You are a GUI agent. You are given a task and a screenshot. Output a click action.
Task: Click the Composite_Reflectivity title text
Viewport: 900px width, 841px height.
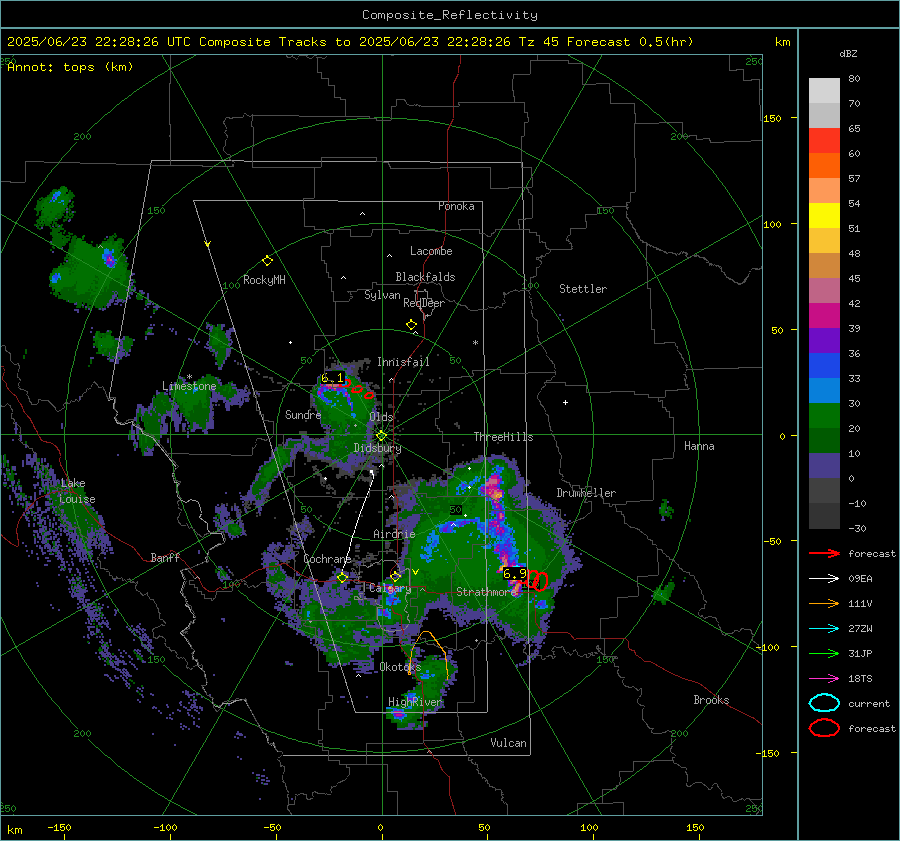(x=450, y=15)
